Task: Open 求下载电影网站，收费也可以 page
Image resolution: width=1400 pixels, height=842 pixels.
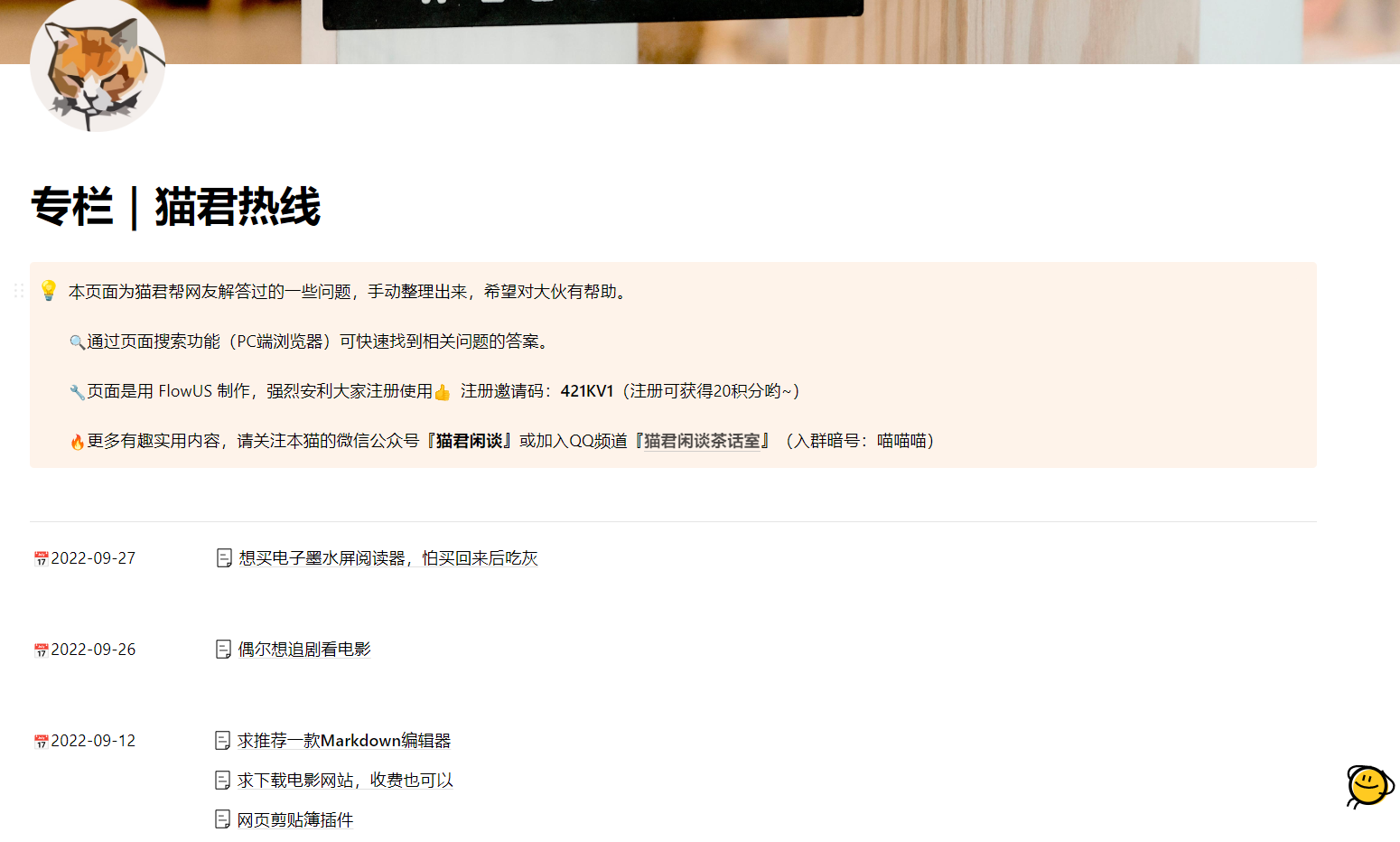Action: pyautogui.click(x=345, y=781)
